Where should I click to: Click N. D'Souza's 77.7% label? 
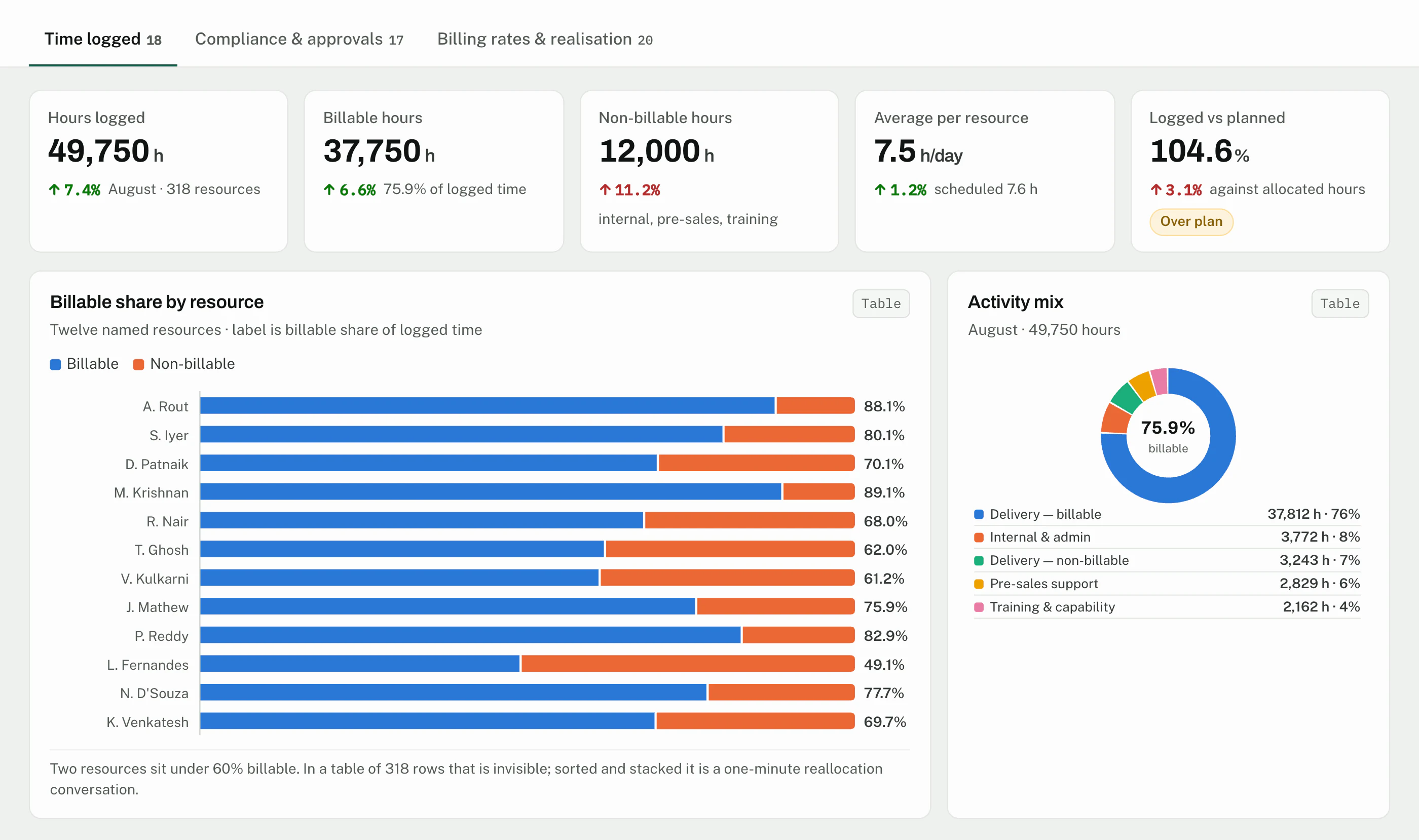883,693
